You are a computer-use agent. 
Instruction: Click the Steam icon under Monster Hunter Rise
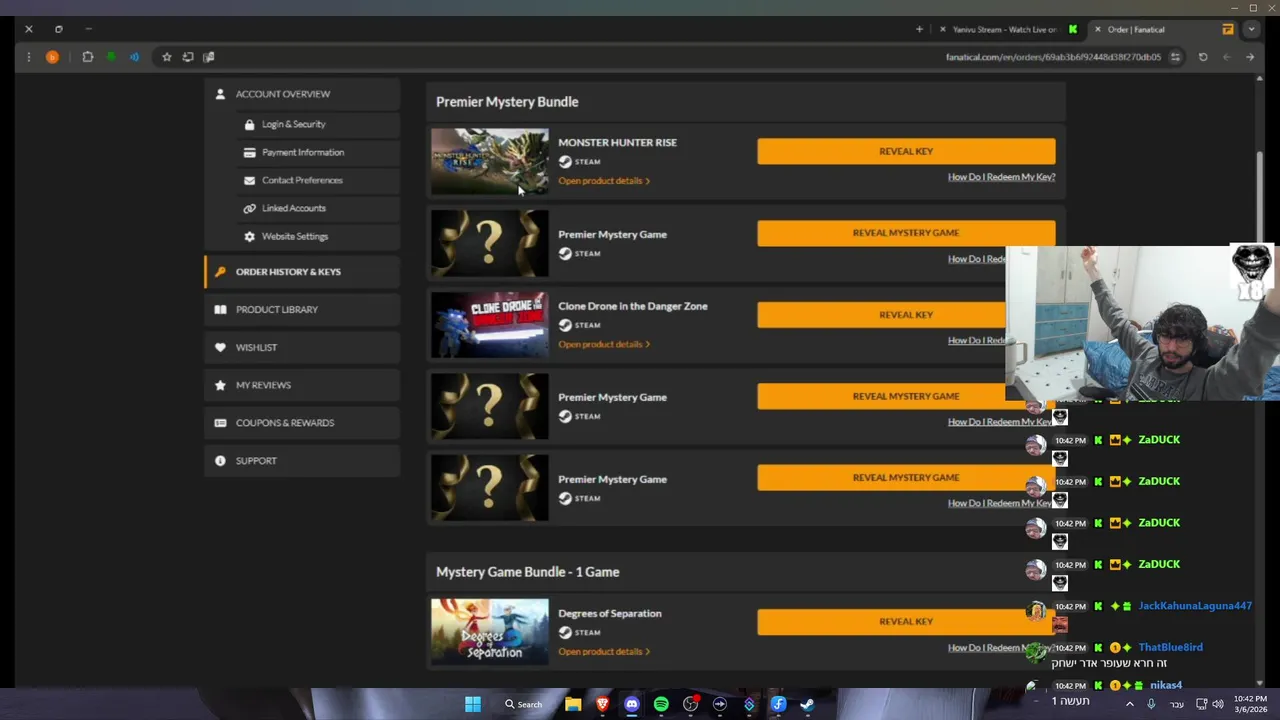565,161
